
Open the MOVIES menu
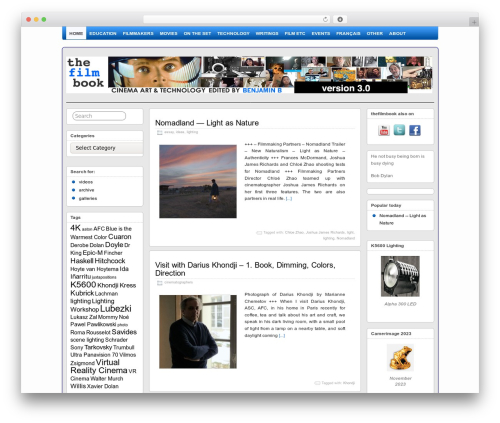[168, 33]
